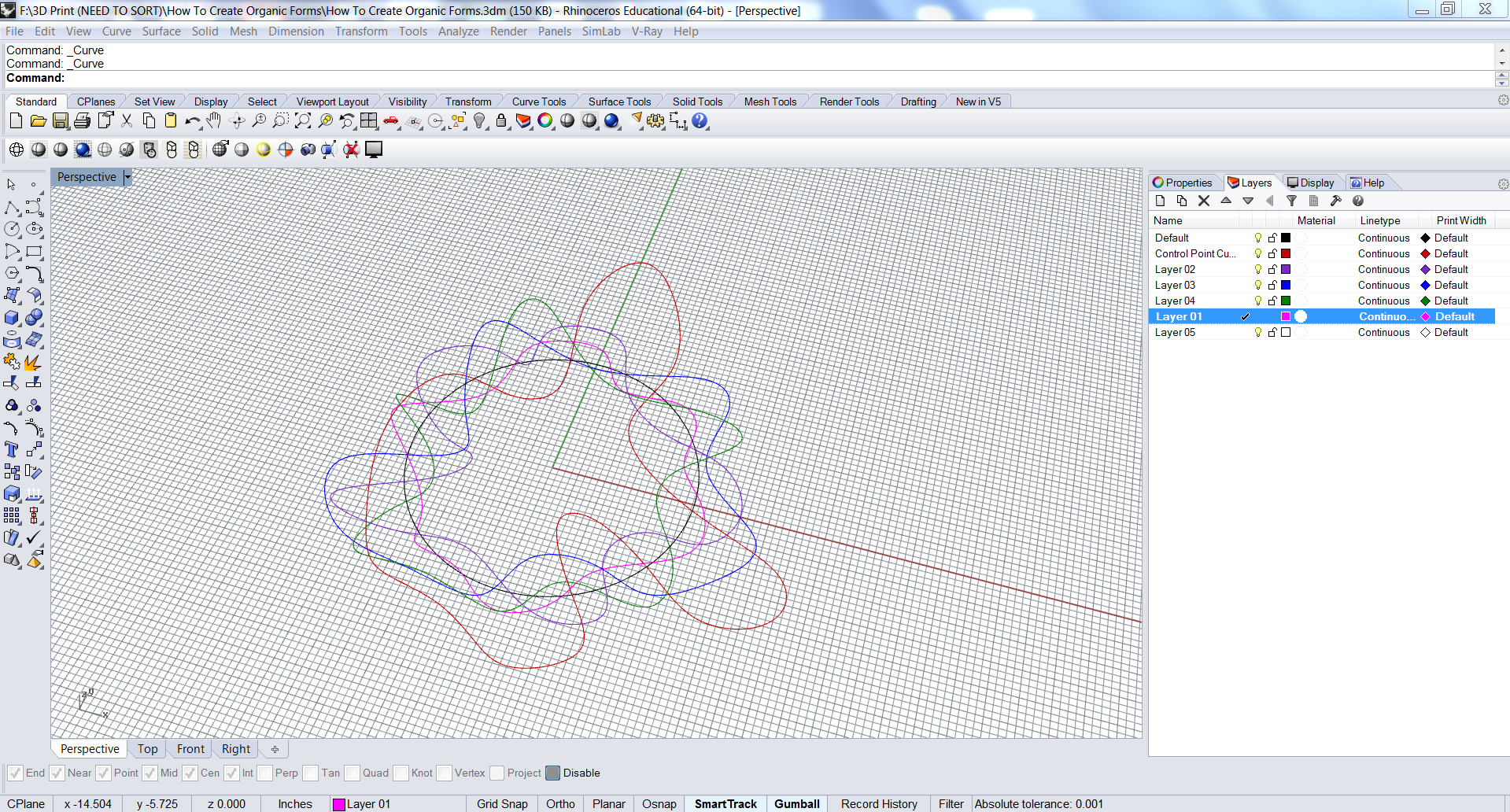Toggle SmartTrack in status bar
The image size is (1510, 812).
click(x=725, y=803)
